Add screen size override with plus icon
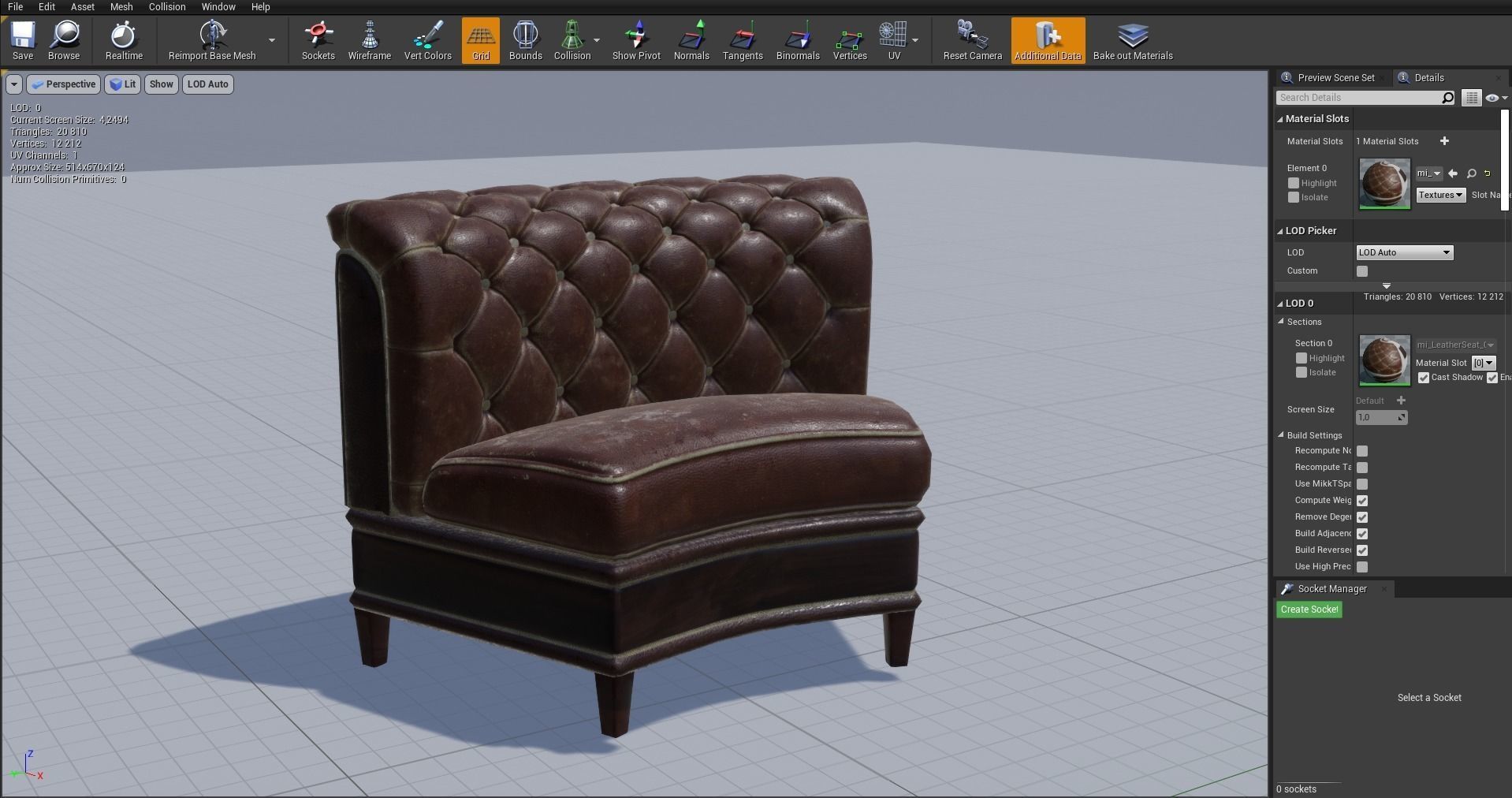1512x798 pixels. [1401, 401]
